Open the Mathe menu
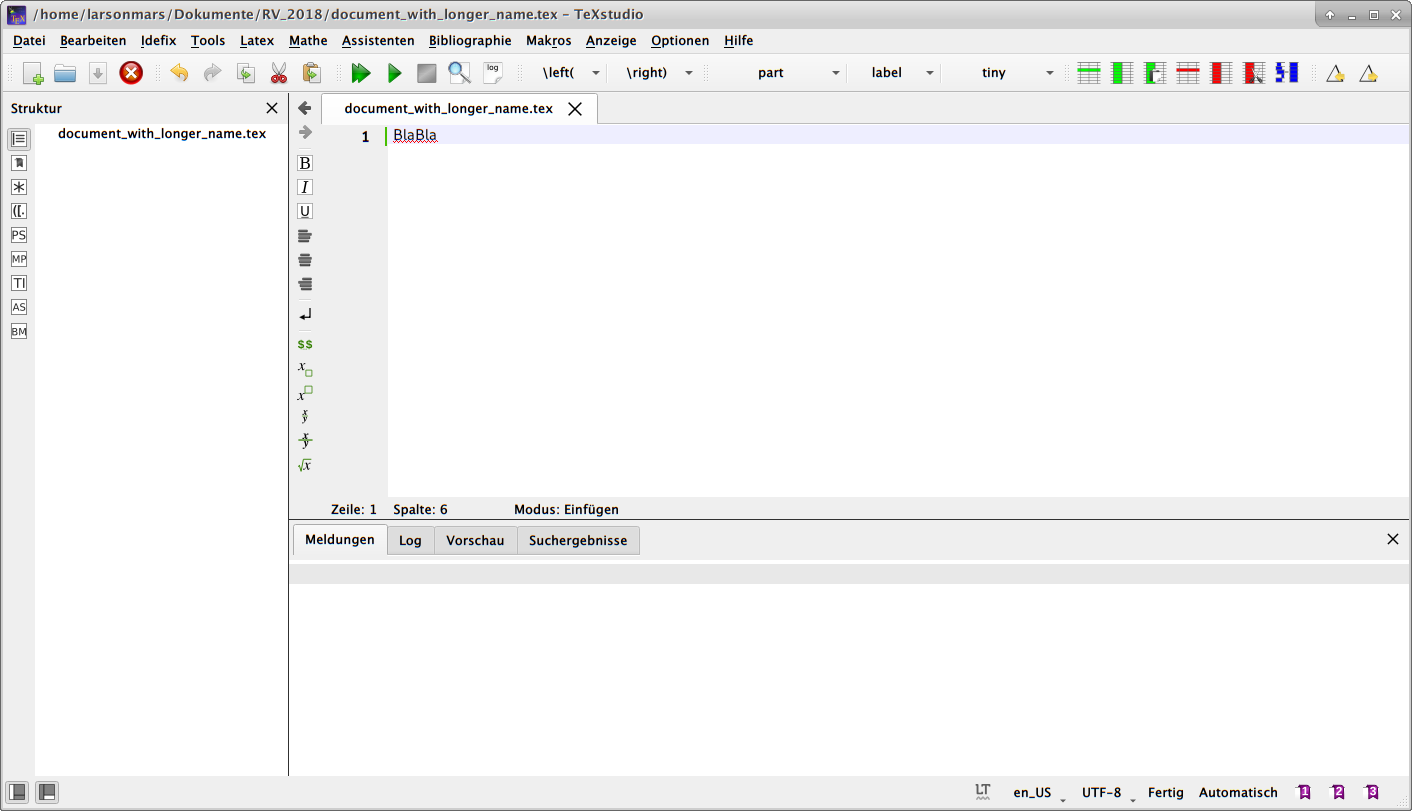Image resolution: width=1412 pixels, height=811 pixels. [x=307, y=41]
